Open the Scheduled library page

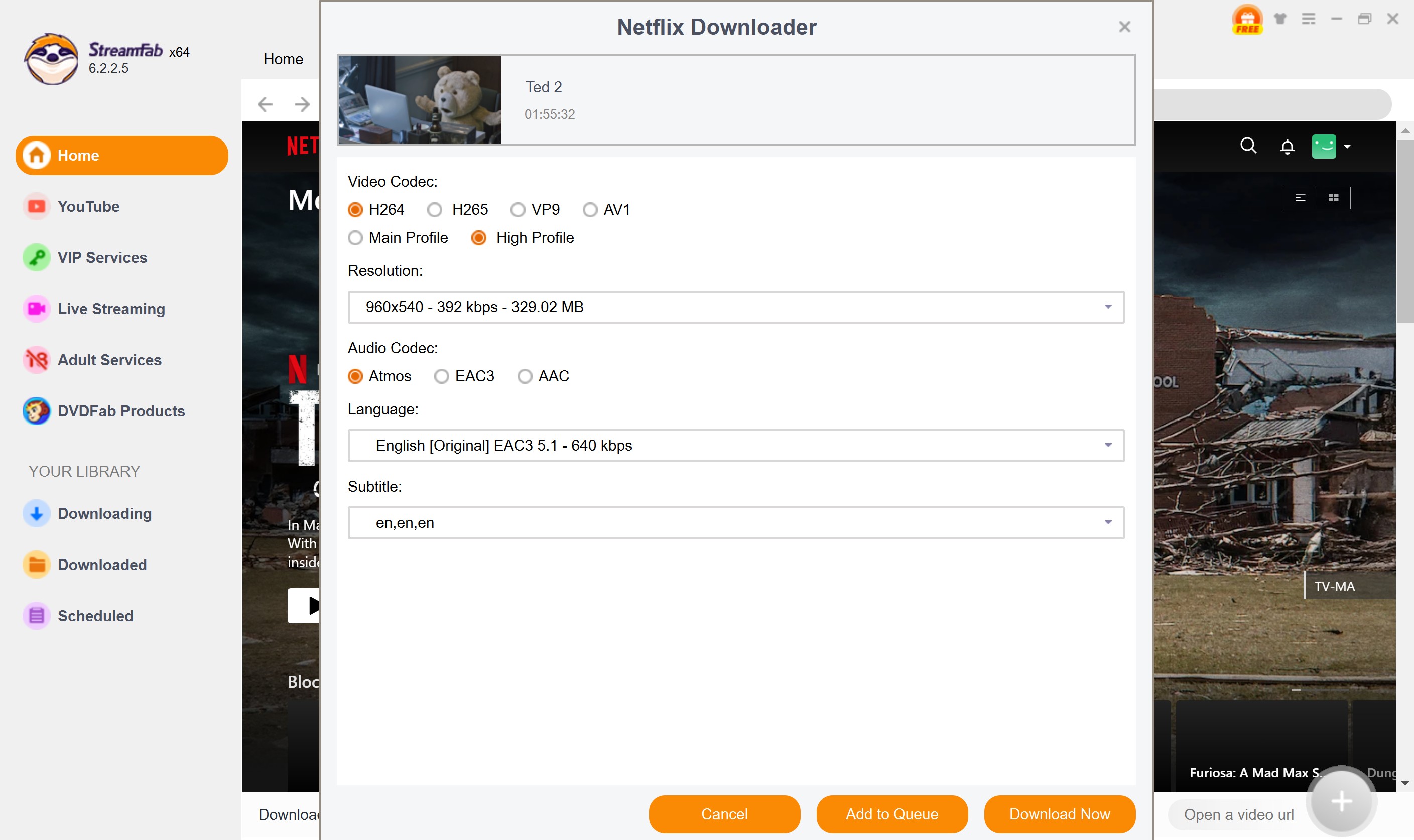95,616
